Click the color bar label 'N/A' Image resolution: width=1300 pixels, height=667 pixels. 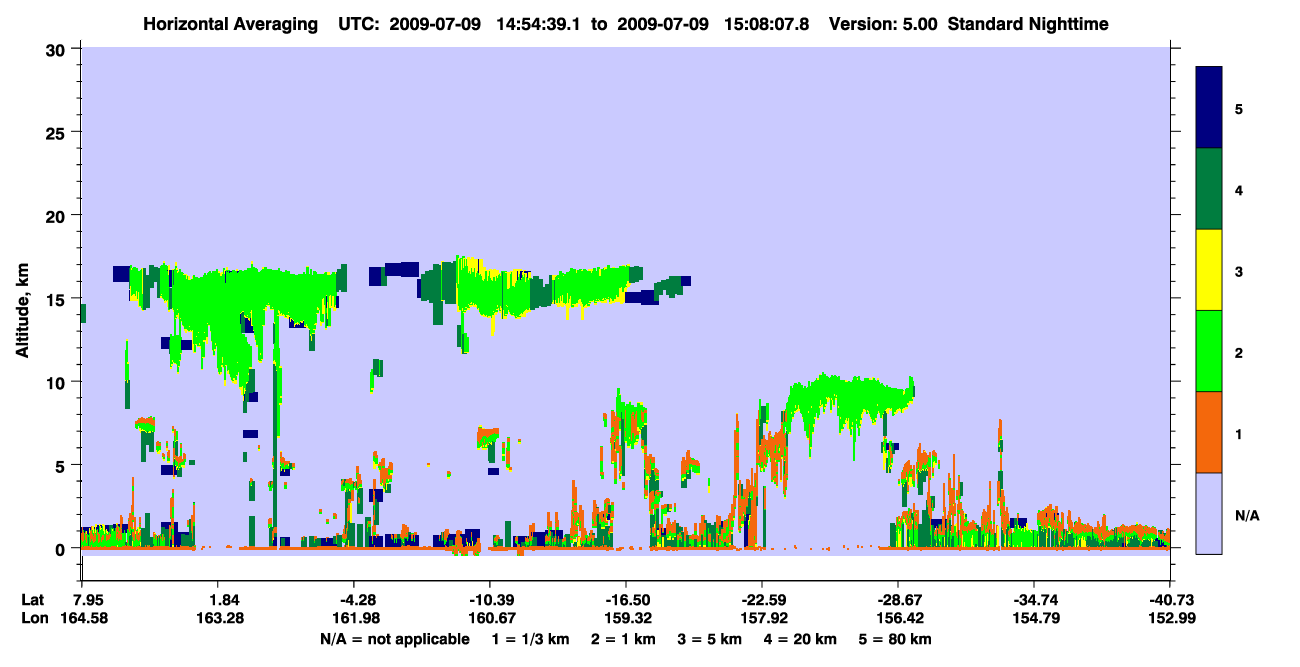click(x=1247, y=515)
